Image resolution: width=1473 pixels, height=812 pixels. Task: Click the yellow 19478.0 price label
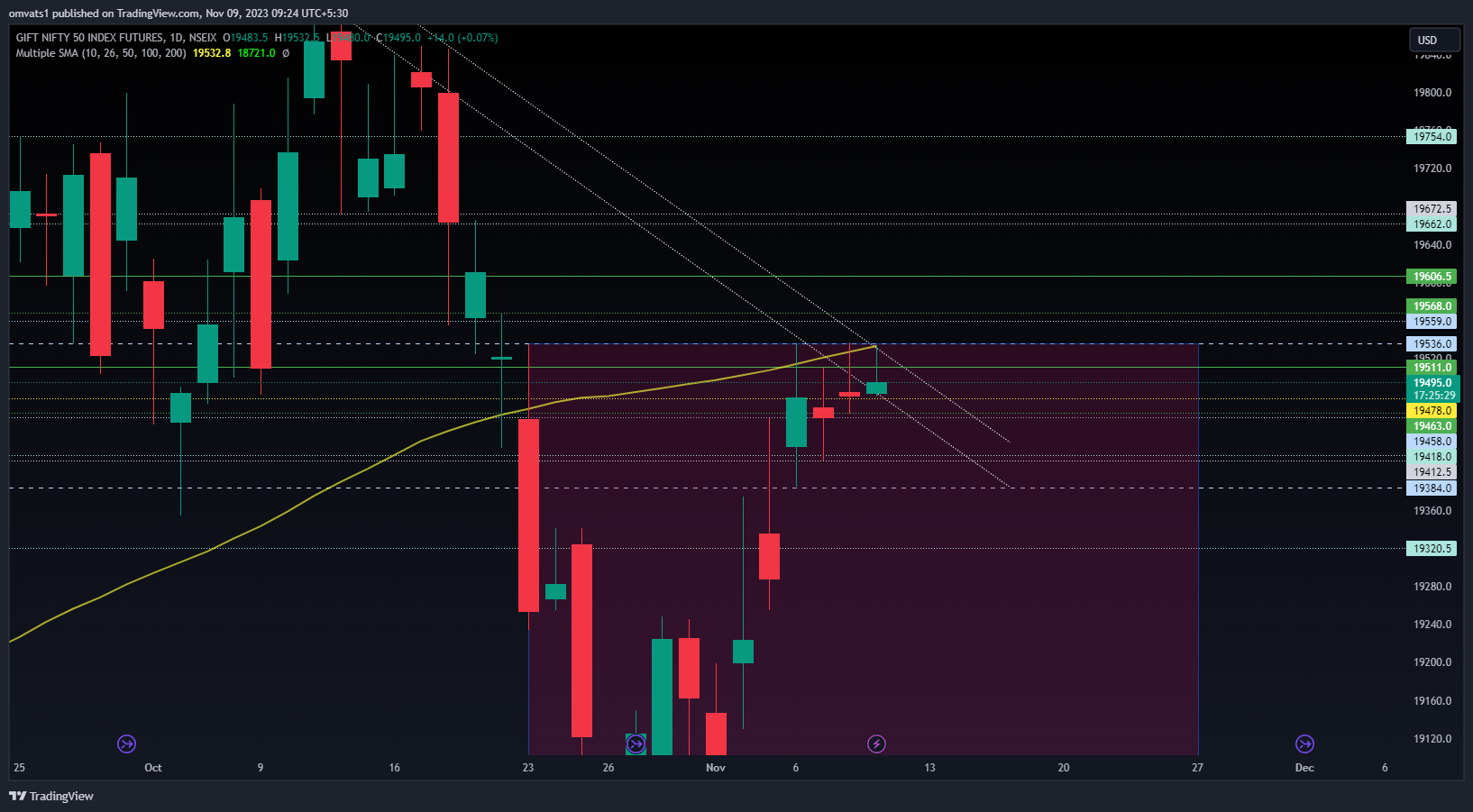(1432, 411)
